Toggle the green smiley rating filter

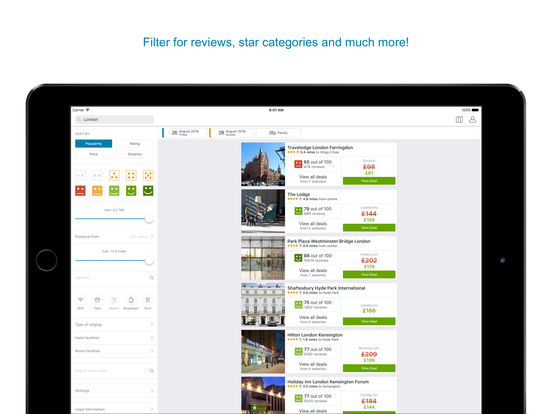point(131,191)
